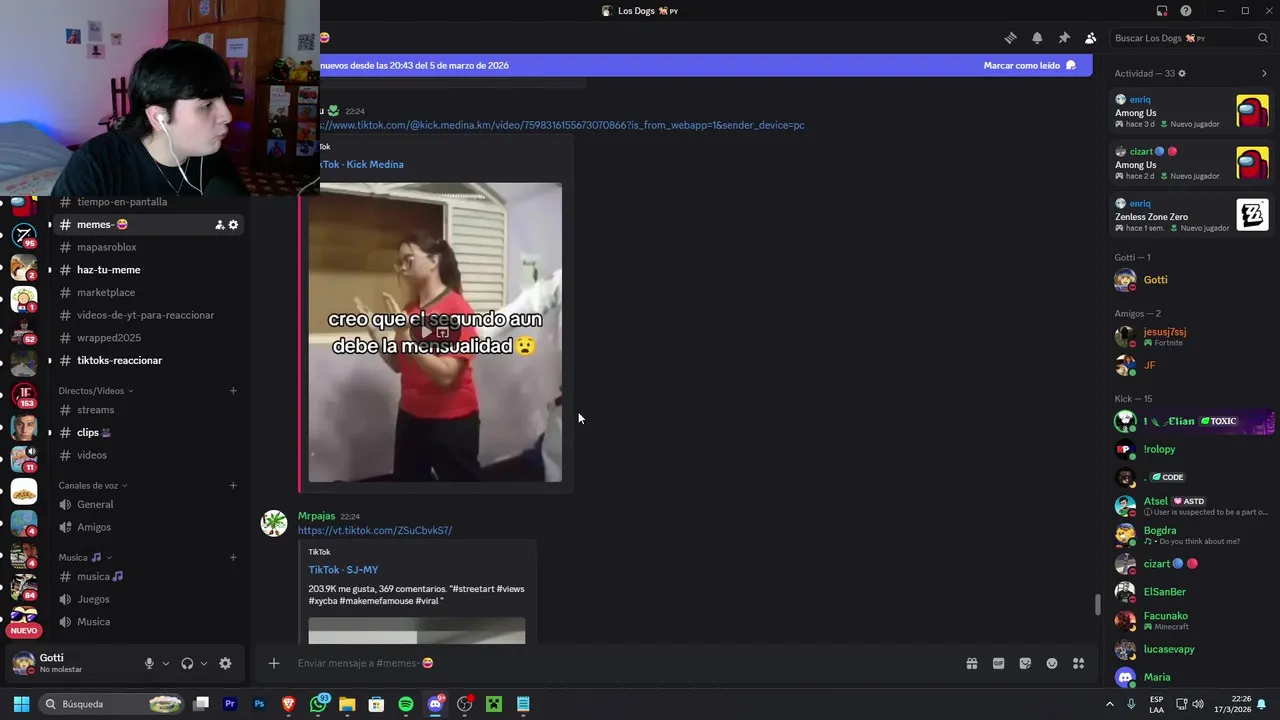1280x720 pixels.
Task: Open invite people icon on memes channel
Action: coord(220,225)
